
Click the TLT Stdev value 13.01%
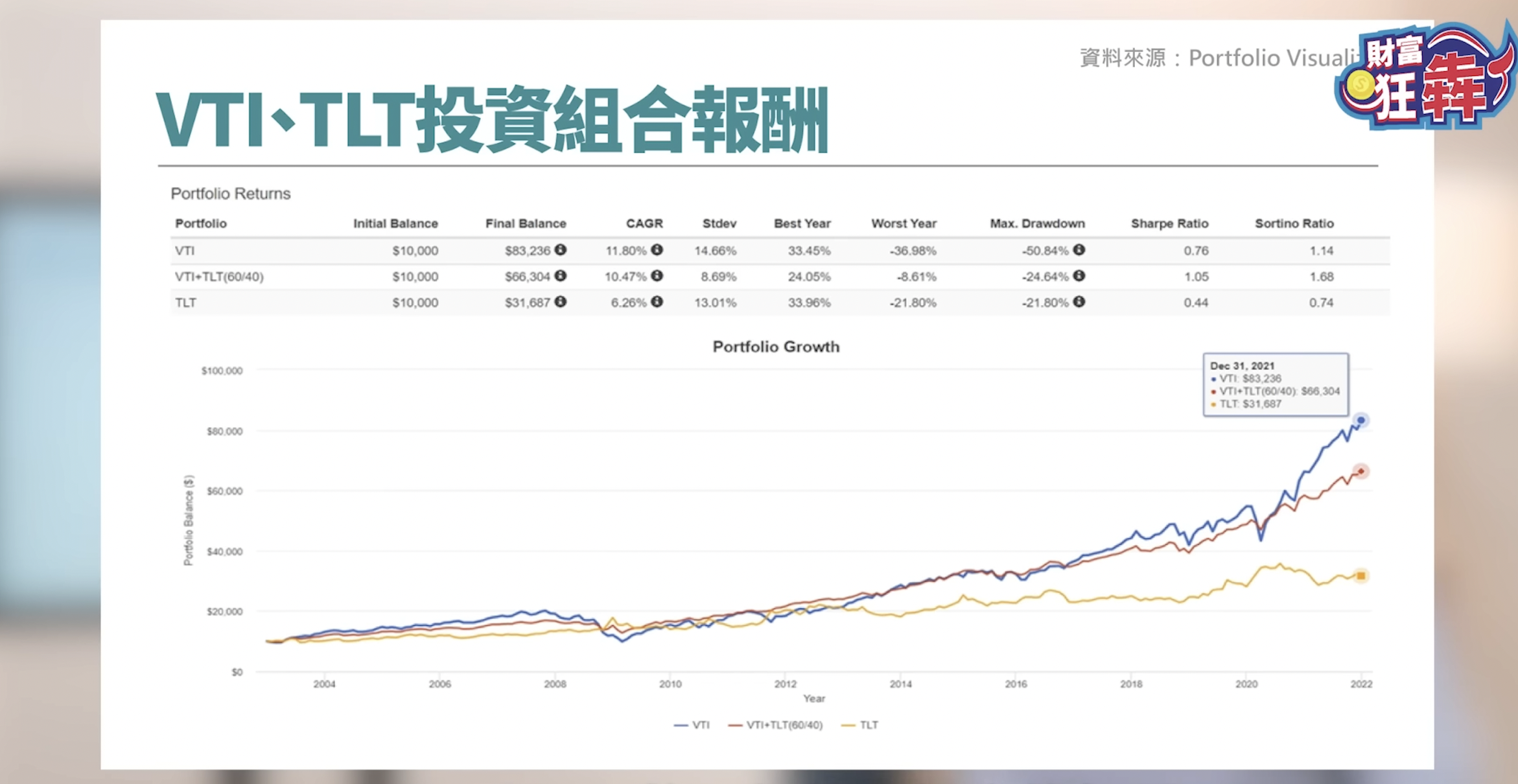716,303
